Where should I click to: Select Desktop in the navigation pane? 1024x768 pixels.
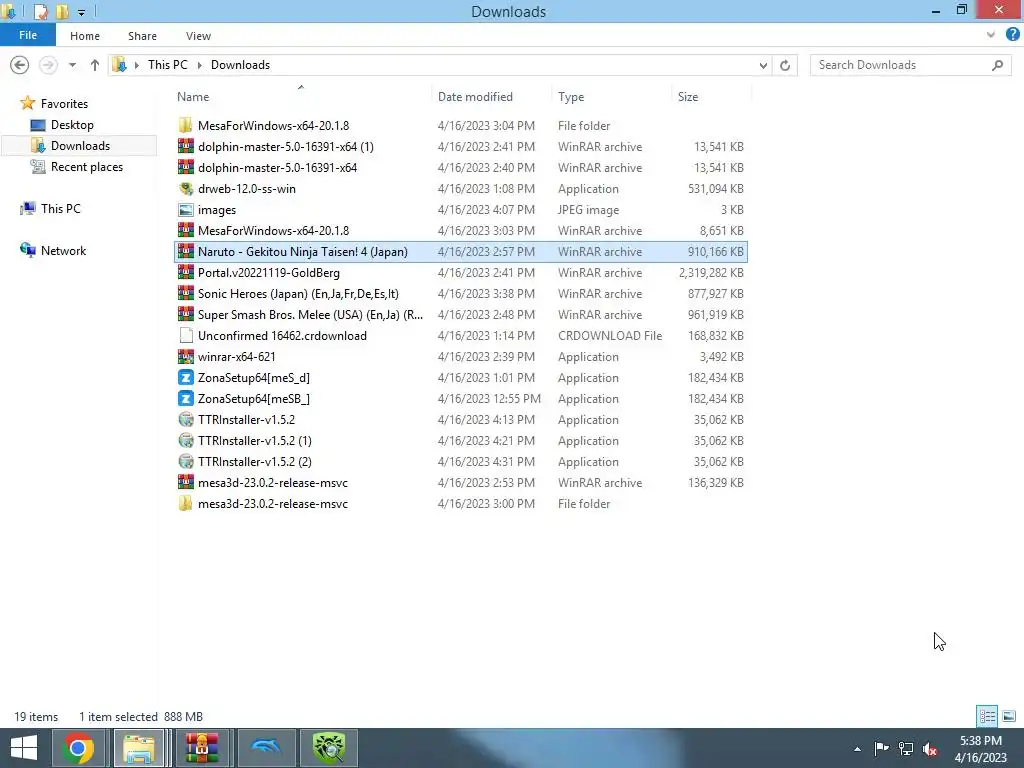tap(72, 125)
